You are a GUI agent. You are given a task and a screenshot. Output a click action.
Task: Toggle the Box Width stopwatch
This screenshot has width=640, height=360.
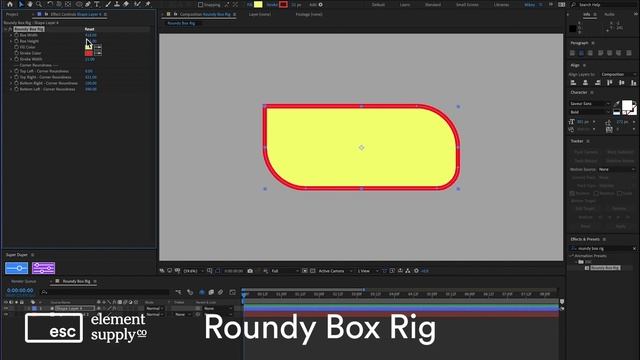tap(17, 35)
